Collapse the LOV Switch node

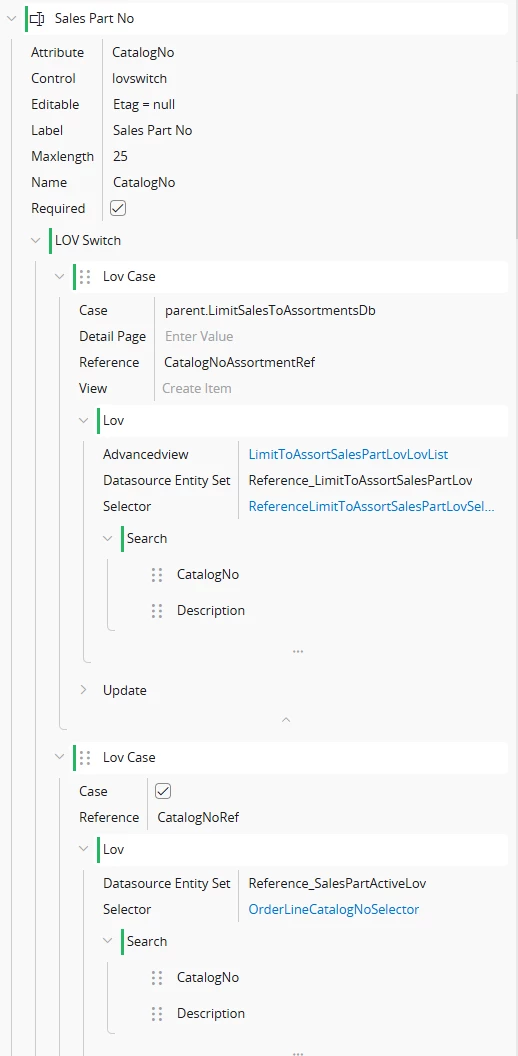tap(36, 240)
